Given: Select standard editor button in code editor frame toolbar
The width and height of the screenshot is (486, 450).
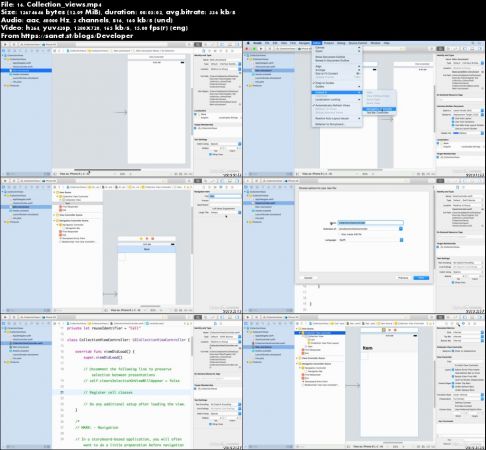Looking at the screenshot, I should tap(198, 317).
